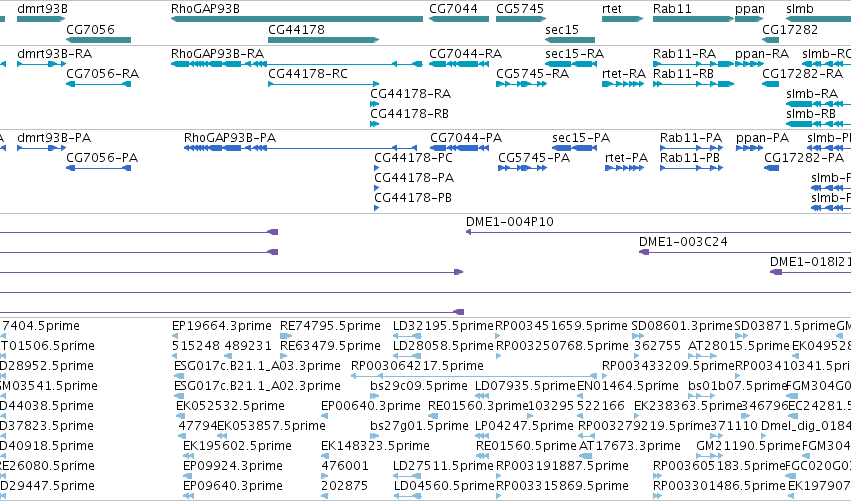Select the CG17282 gene label
The width and height of the screenshot is (851, 501).
(x=790, y=29)
